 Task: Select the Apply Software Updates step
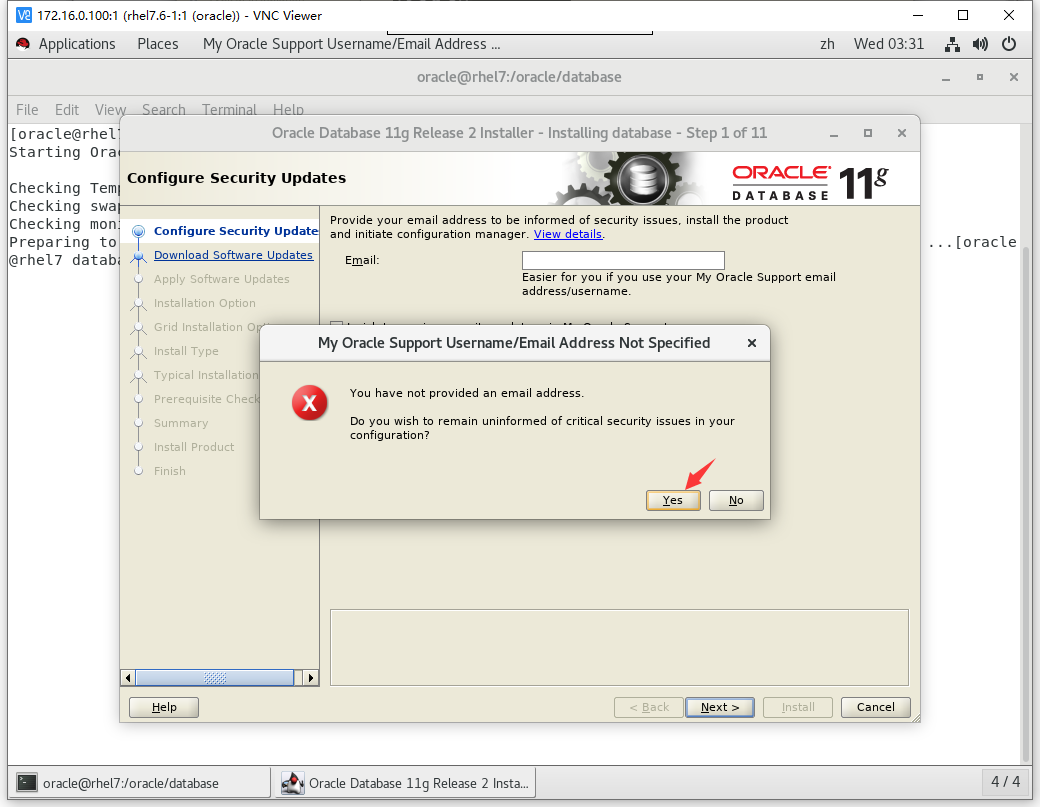click(x=222, y=279)
